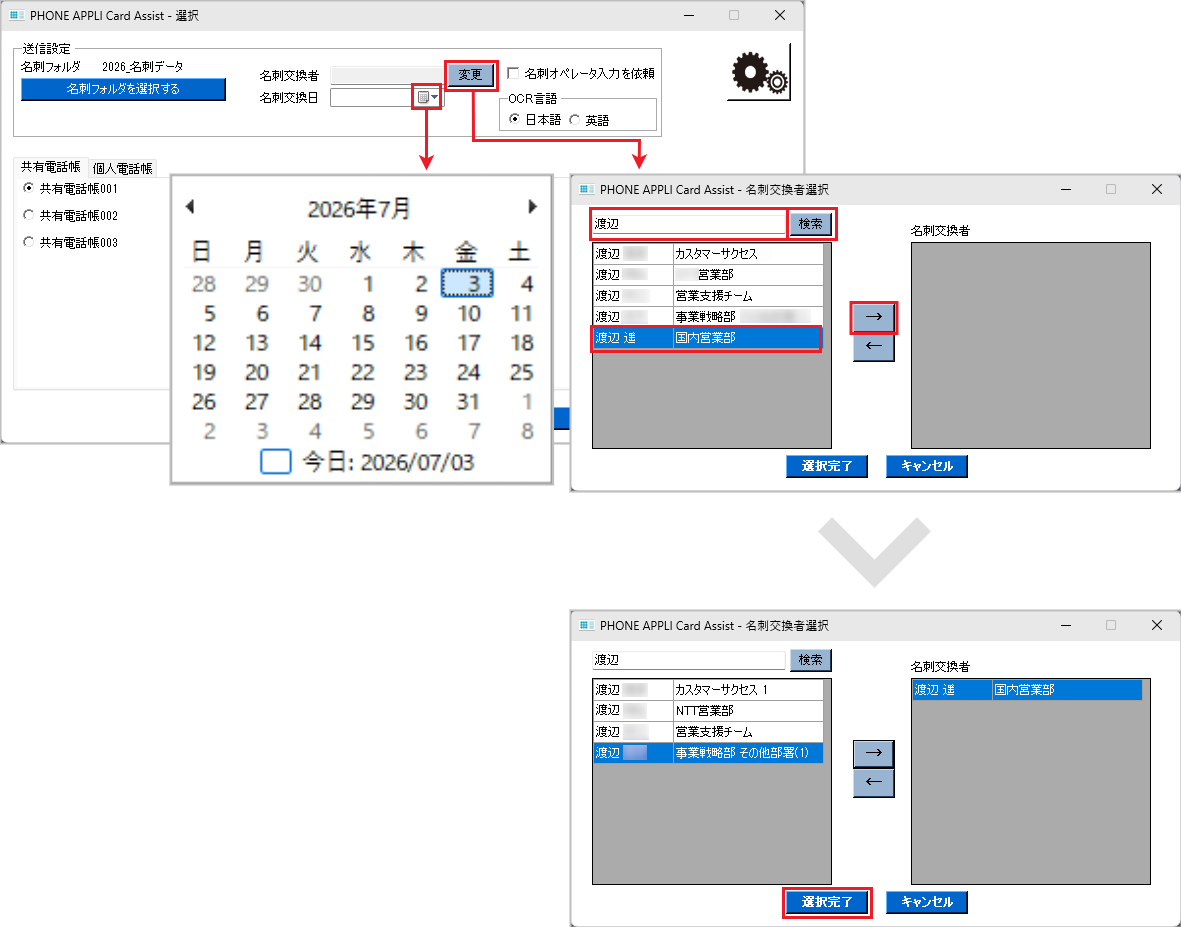1181x927 pixels.
Task: Click the → add button in upper 名刺交換者選択 dialog
Action: coord(874,317)
